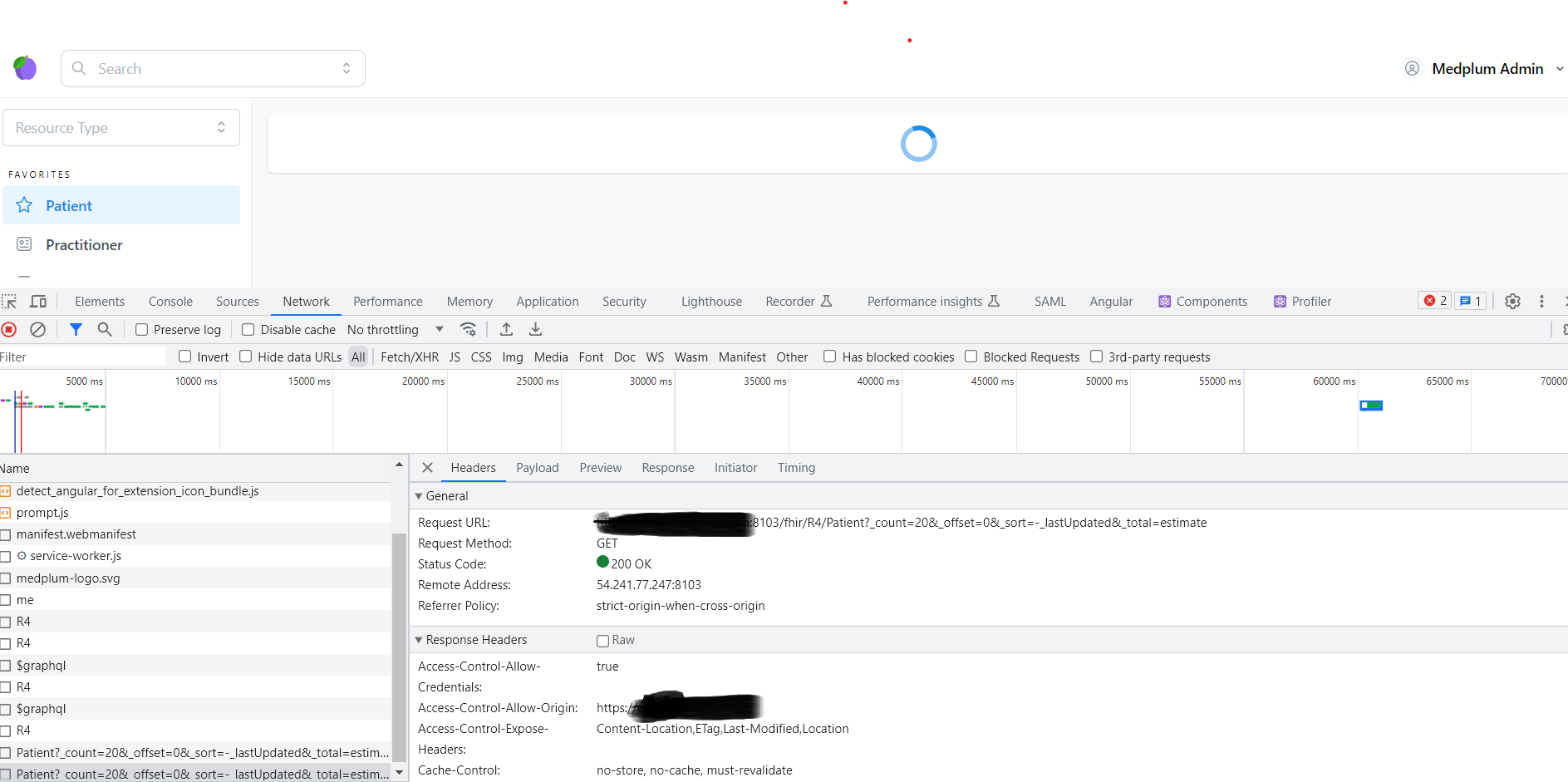1568x782 pixels.
Task: Open the Resource Type dropdown
Action: (x=121, y=127)
